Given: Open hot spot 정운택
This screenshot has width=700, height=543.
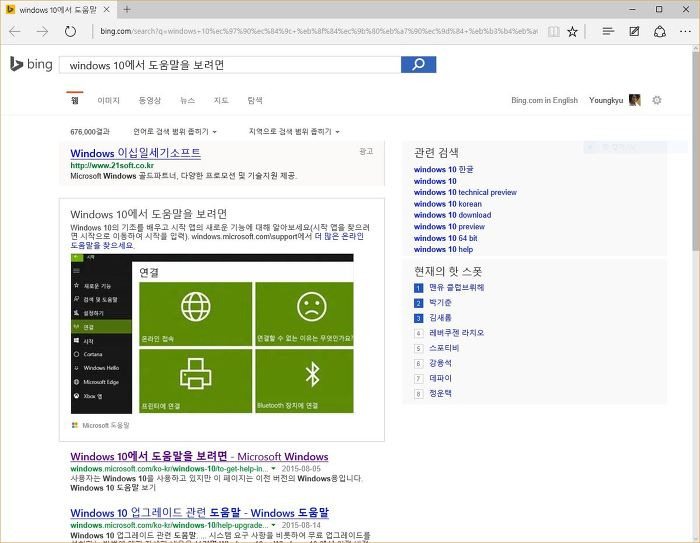Looking at the screenshot, I should click(440, 393).
